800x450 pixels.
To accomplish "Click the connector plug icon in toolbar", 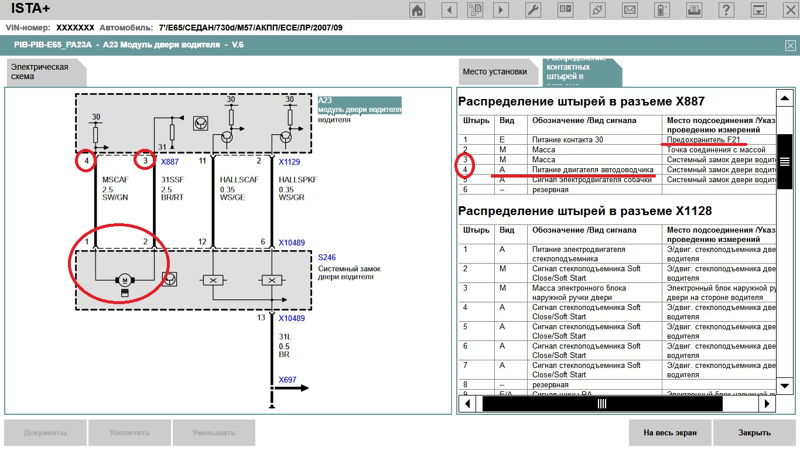I will [596, 10].
